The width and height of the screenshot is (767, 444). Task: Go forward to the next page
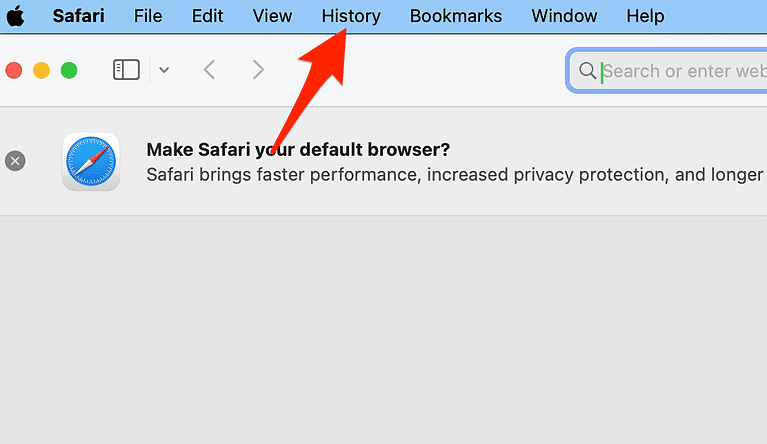click(x=258, y=70)
